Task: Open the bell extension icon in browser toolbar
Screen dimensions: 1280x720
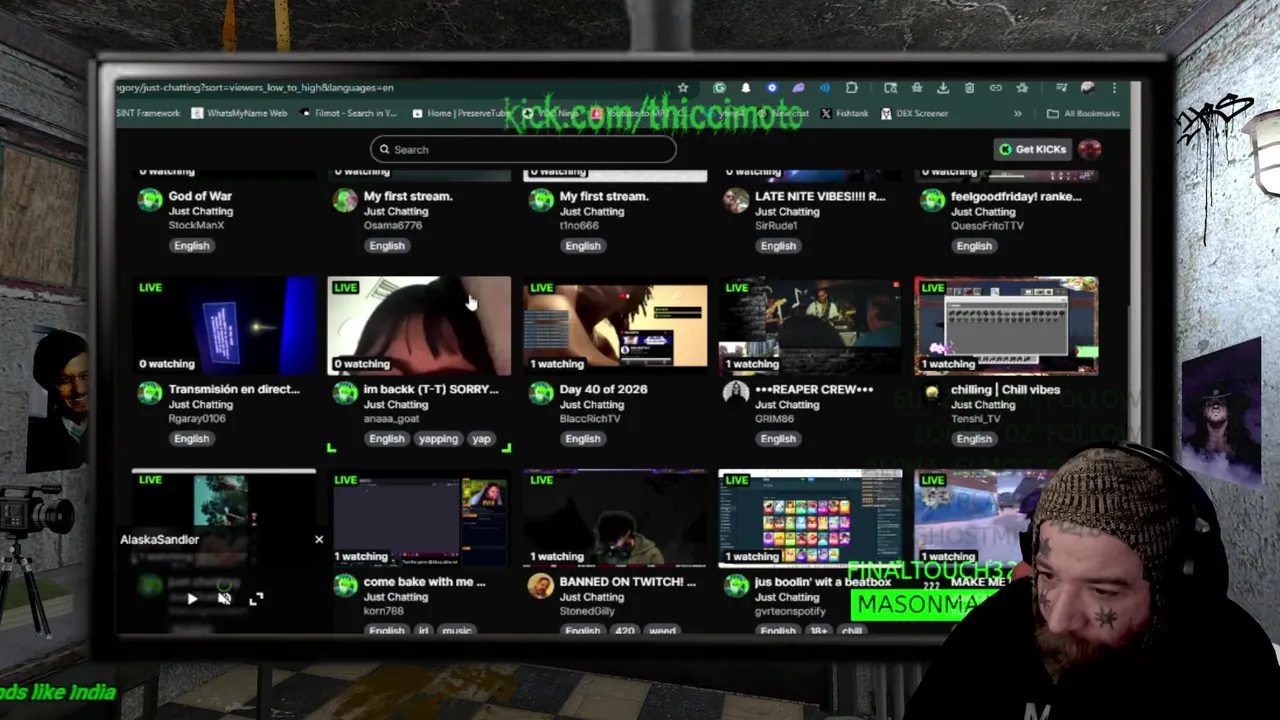Action: pyautogui.click(x=745, y=88)
